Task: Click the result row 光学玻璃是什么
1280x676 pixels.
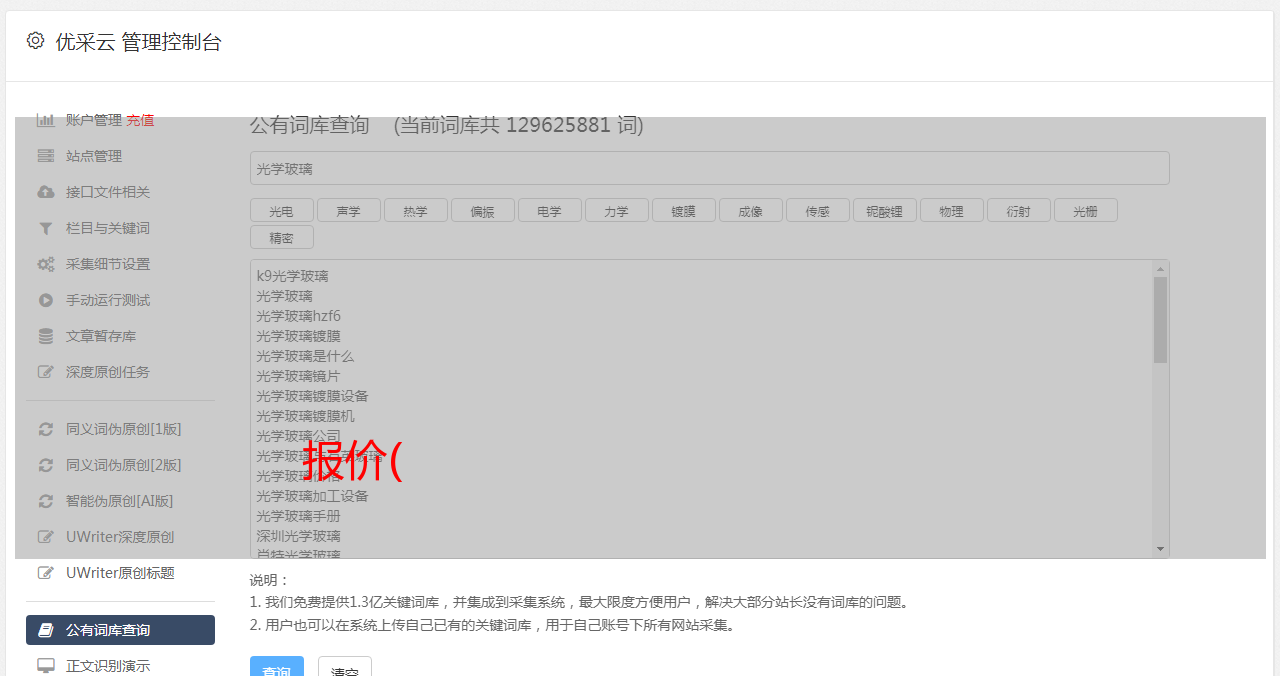Action: point(305,356)
